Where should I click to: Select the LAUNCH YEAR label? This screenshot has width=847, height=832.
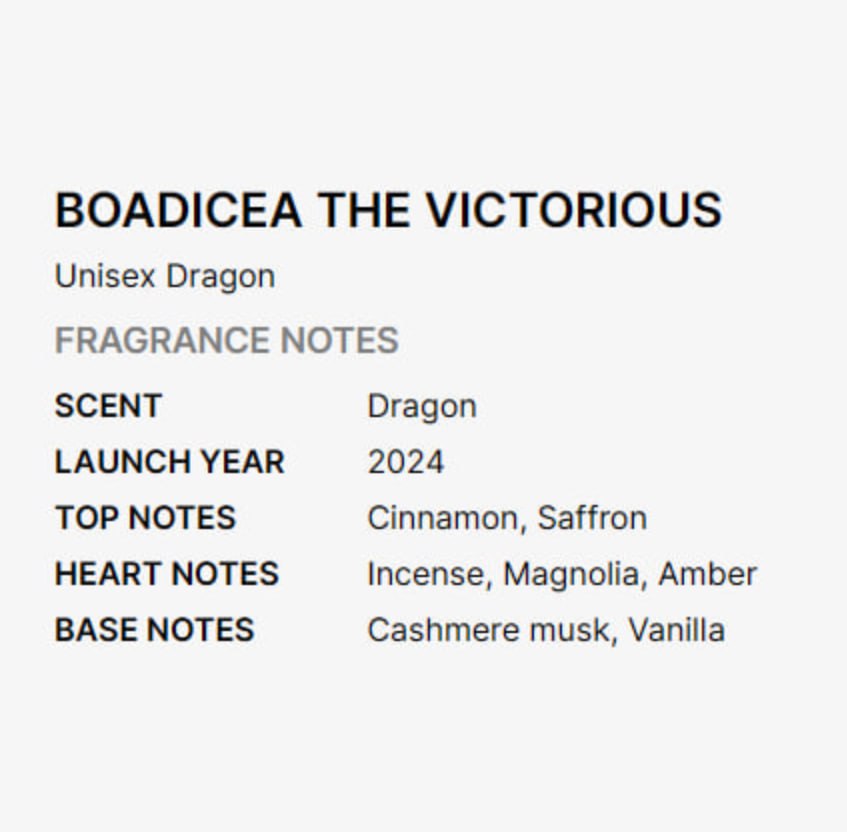(x=170, y=462)
